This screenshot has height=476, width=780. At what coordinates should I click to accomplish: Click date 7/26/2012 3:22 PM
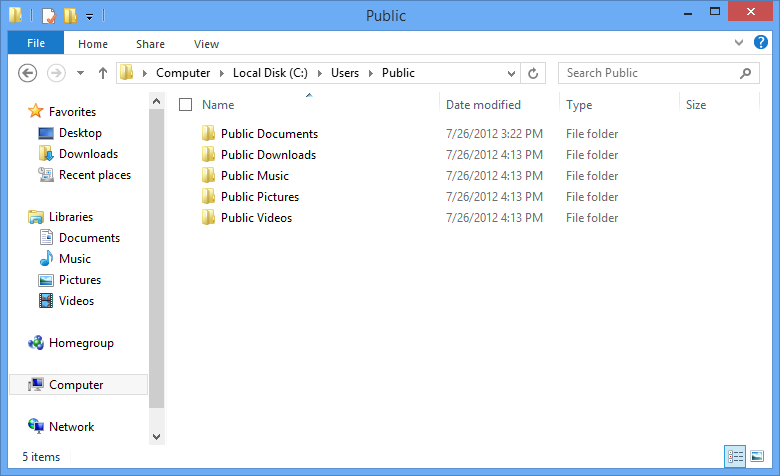click(494, 134)
